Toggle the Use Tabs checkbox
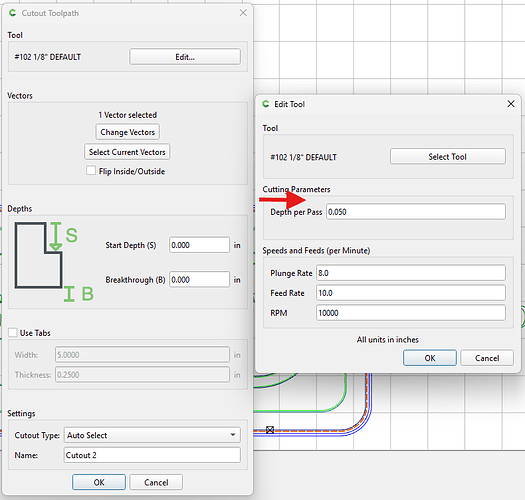The image size is (525, 500). tap(13, 333)
